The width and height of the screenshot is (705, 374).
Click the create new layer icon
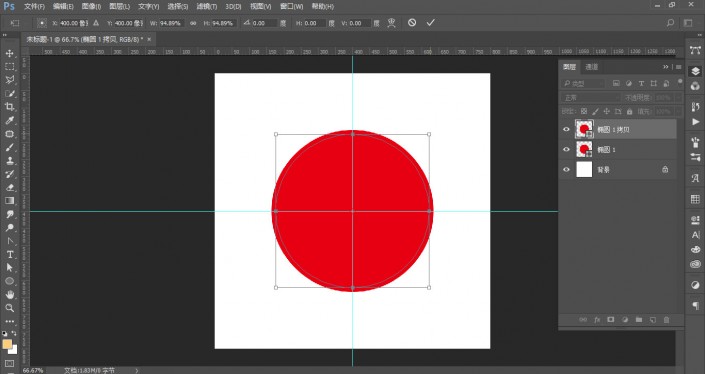point(652,320)
